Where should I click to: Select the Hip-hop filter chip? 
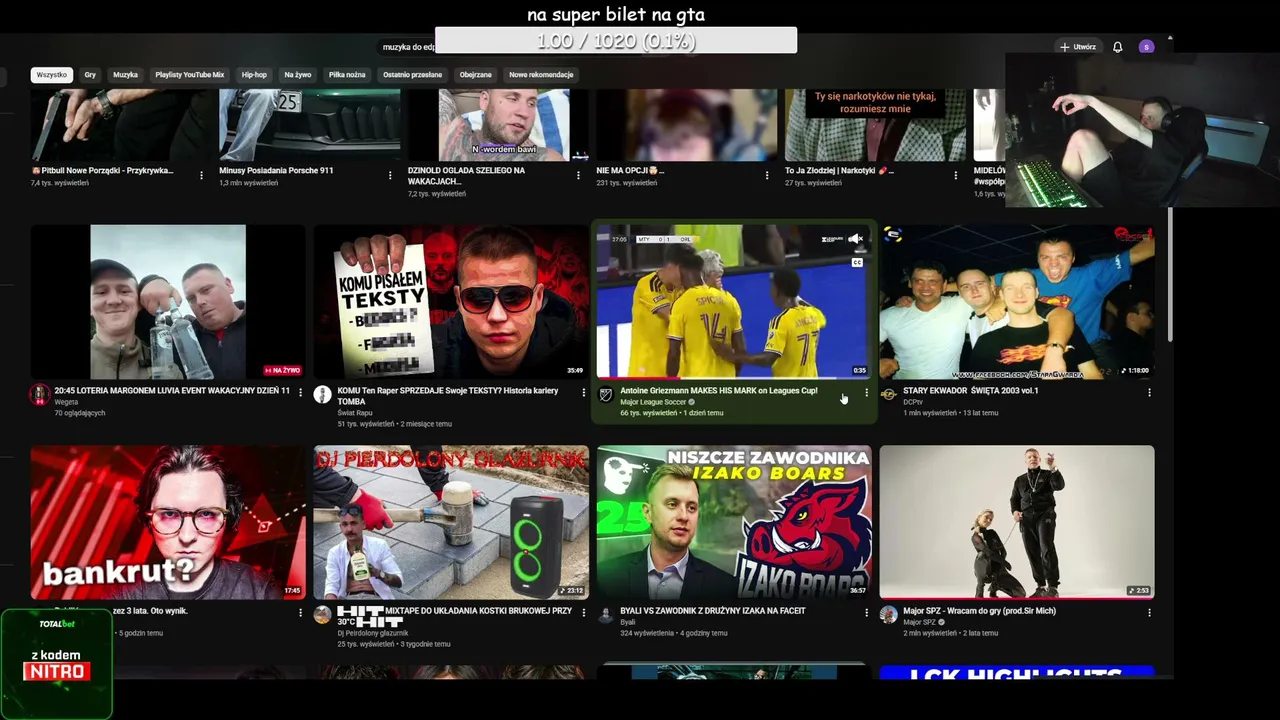(254, 75)
